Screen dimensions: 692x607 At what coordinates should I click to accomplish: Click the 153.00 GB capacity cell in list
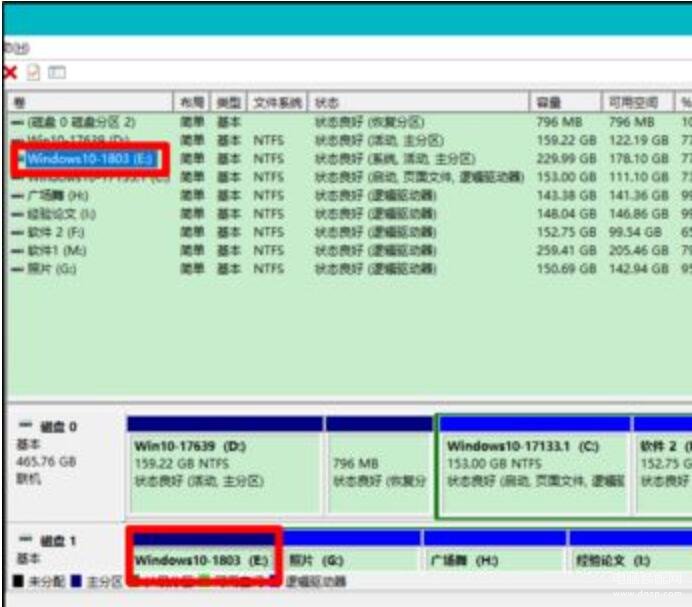pyautogui.click(x=566, y=177)
